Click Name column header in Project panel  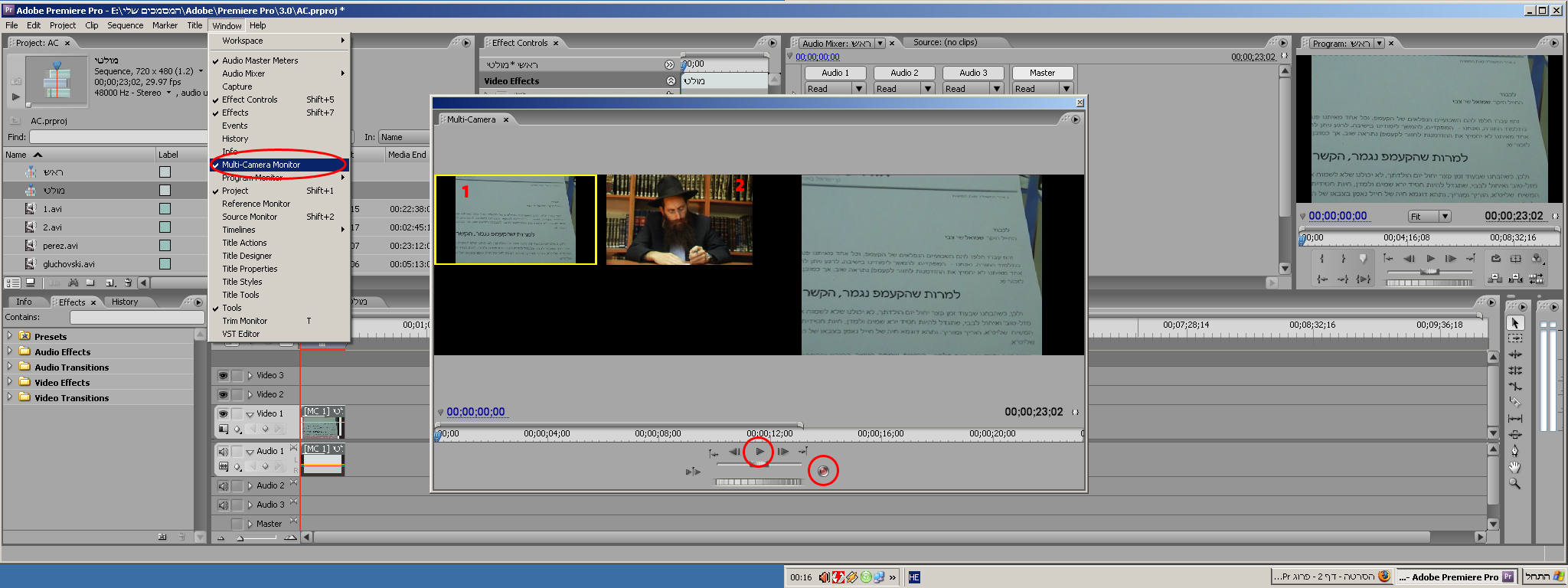point(80,155)
